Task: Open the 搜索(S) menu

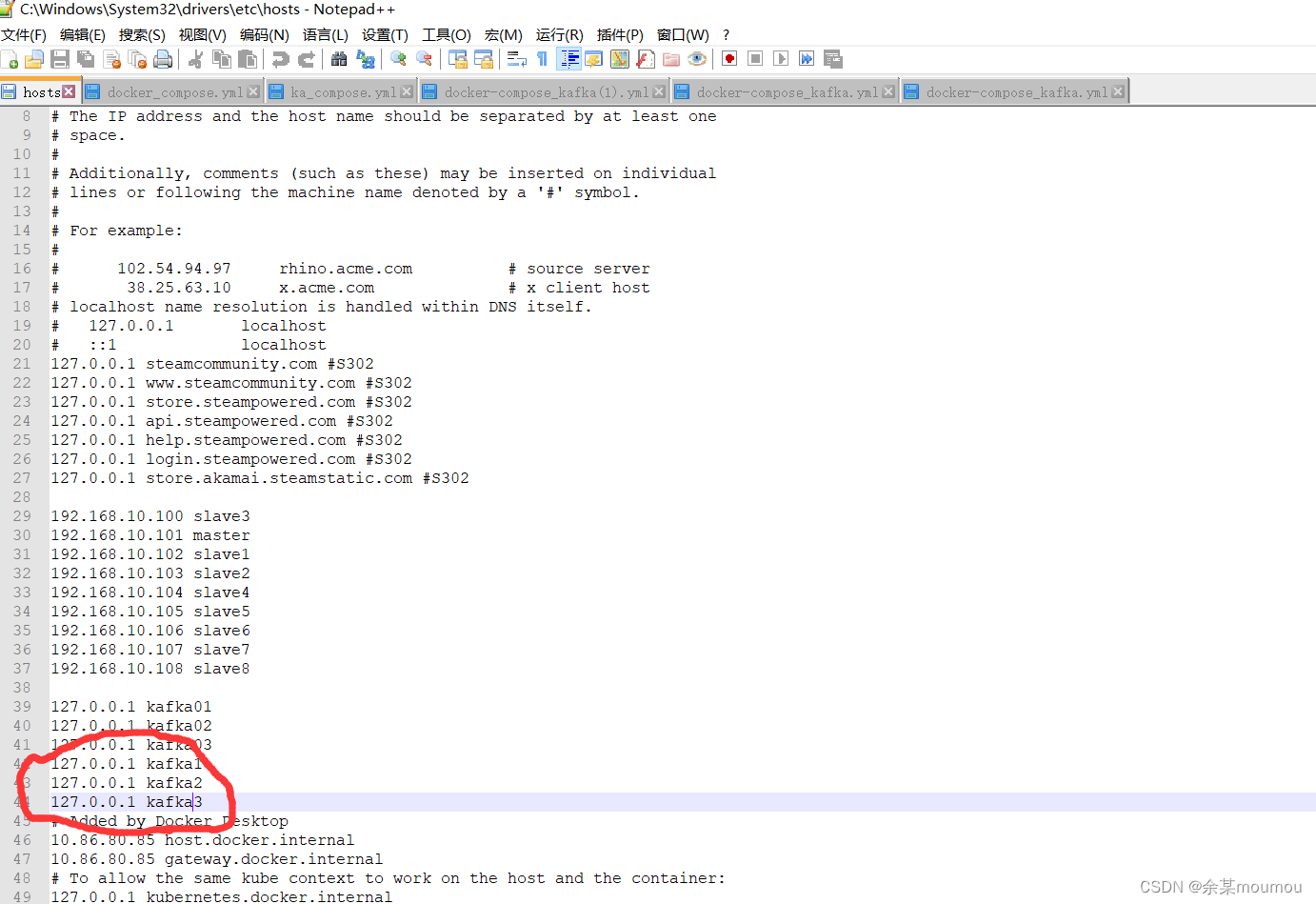Action: coord(142,35)
